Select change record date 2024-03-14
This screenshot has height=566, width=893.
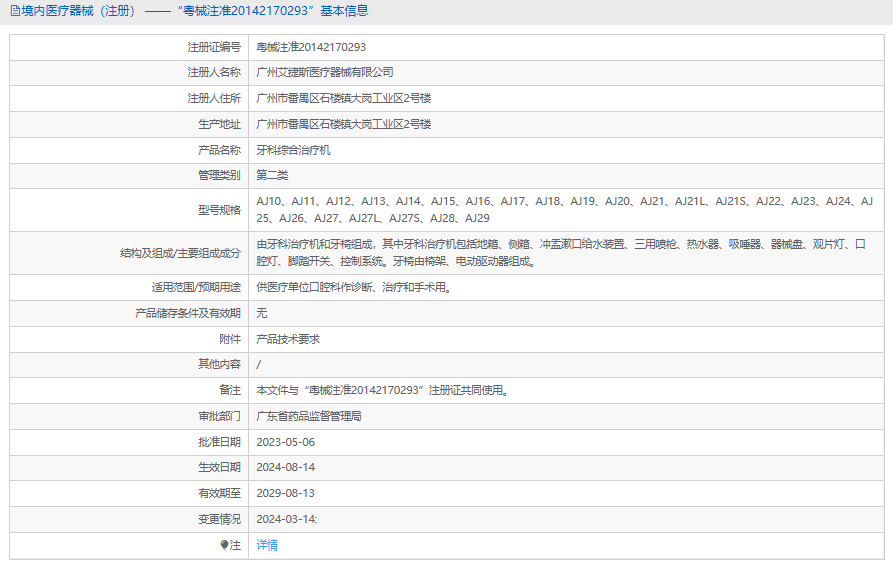pyautogui.click(x=286, y=519)
